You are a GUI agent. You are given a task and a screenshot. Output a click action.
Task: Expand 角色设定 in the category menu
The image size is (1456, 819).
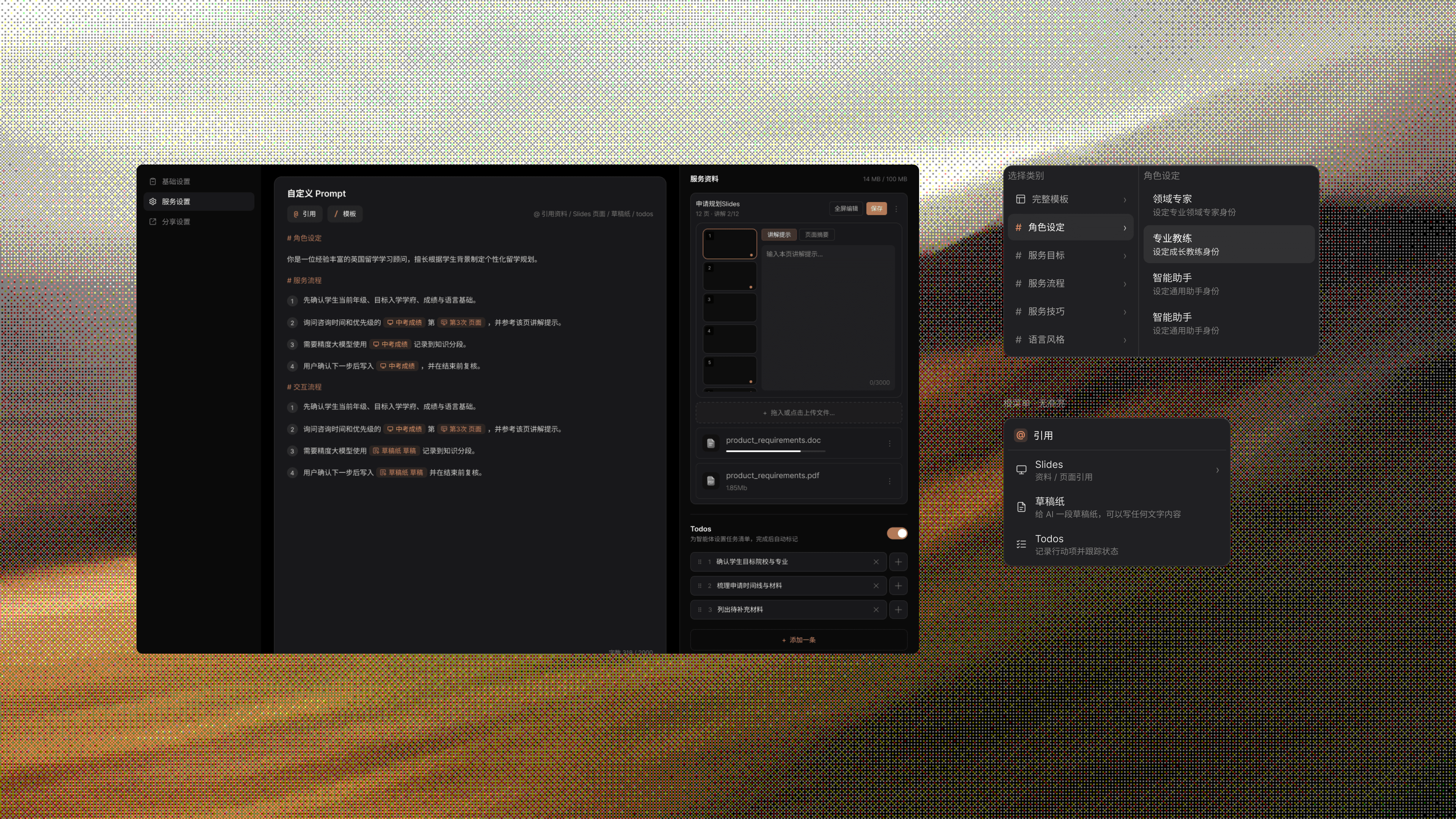(1070, 227)
